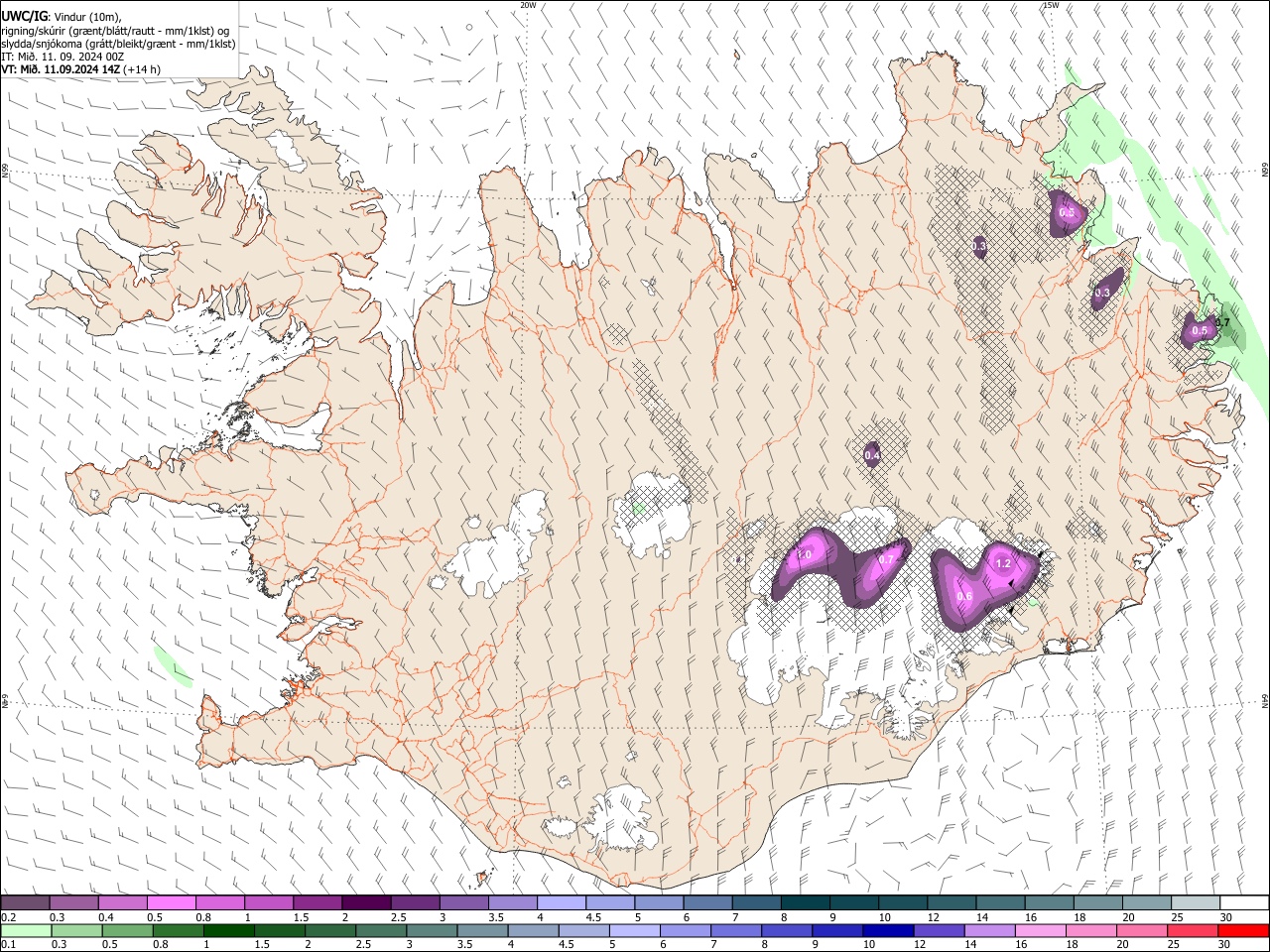The height and width of the screenshot is (952, 1270).
Task: Select the upper legend swatch for 1–1.5
Action: click(x=268, y=903)
